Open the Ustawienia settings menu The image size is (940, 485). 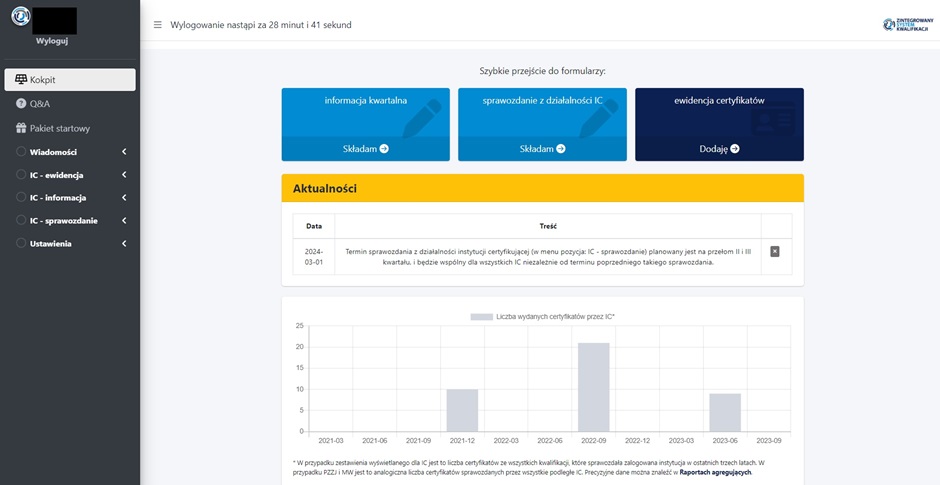click(x=70, y=243)
